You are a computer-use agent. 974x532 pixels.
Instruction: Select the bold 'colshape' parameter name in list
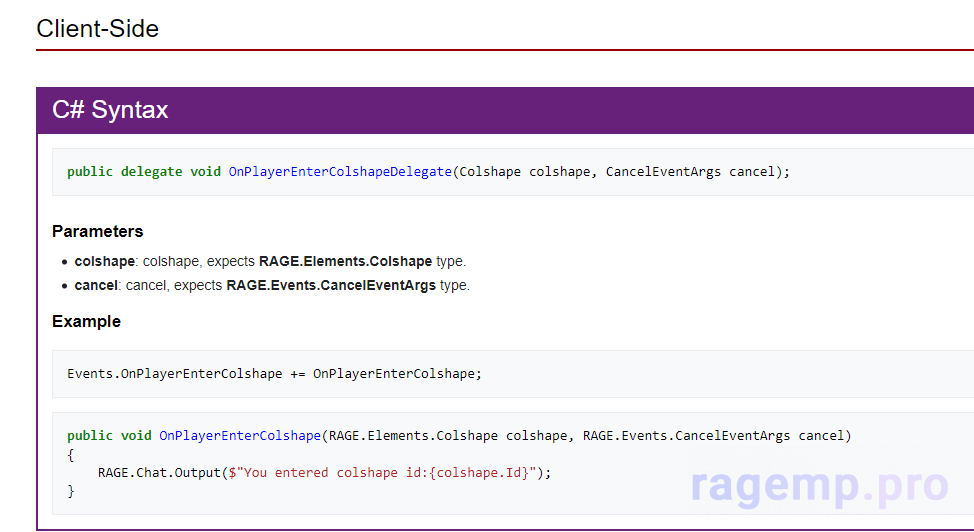(x=104, y=261)
